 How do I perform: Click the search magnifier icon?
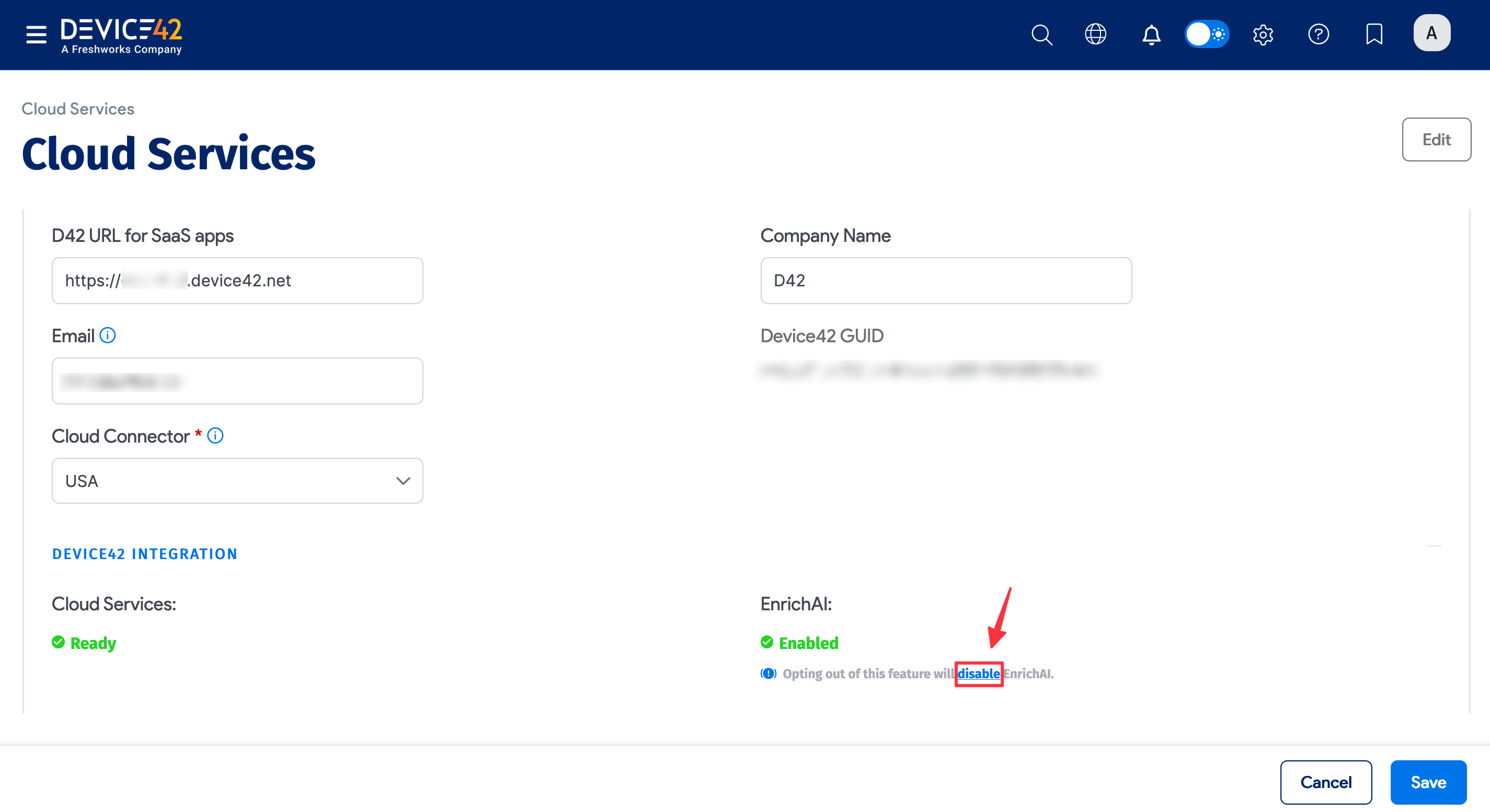[1041, 34]
